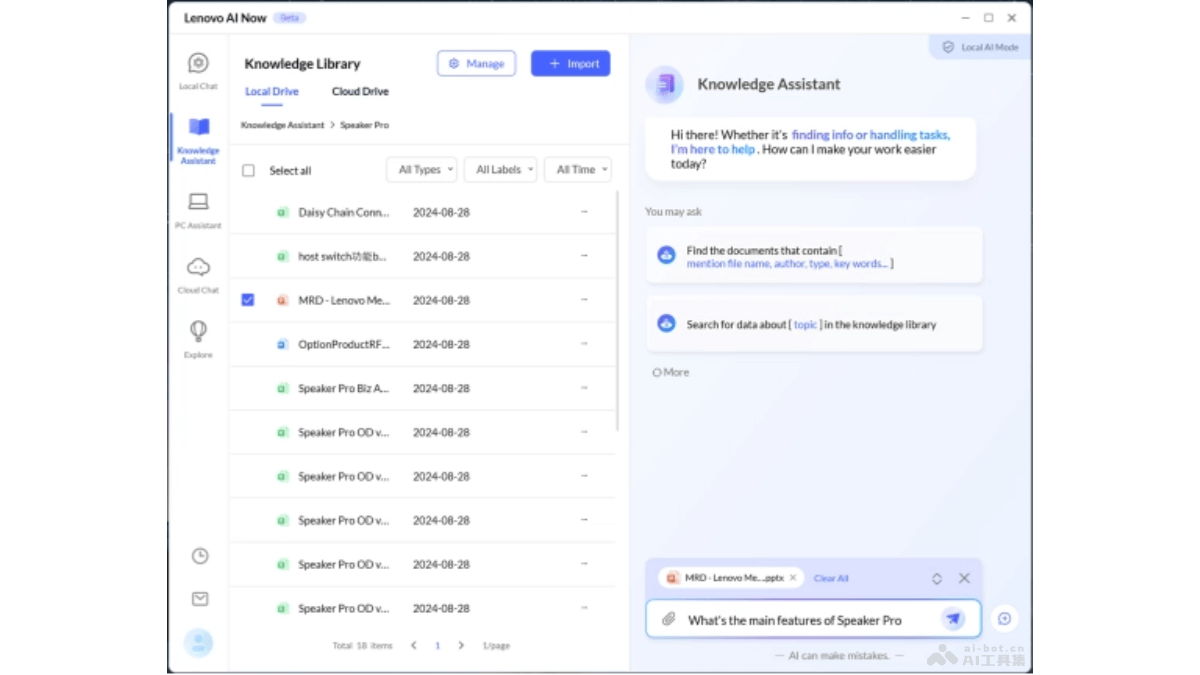
Task: Start a new chat with plus circle icon
Action: (1004, 619)
